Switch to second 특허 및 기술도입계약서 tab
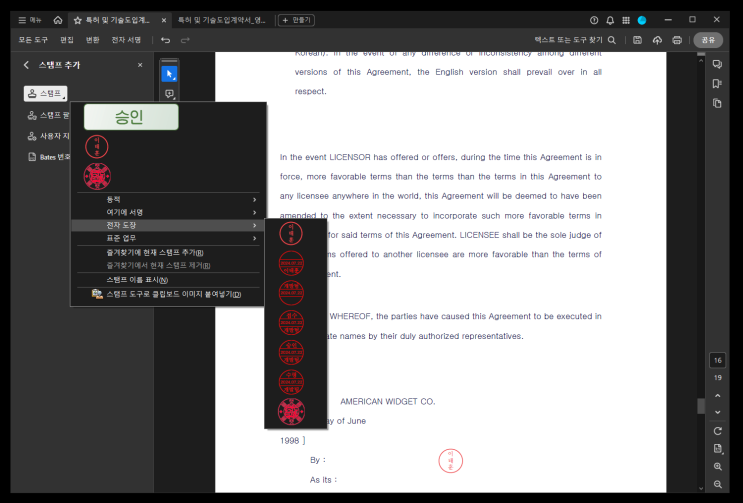The image size is (743, 503). [221, 20]
